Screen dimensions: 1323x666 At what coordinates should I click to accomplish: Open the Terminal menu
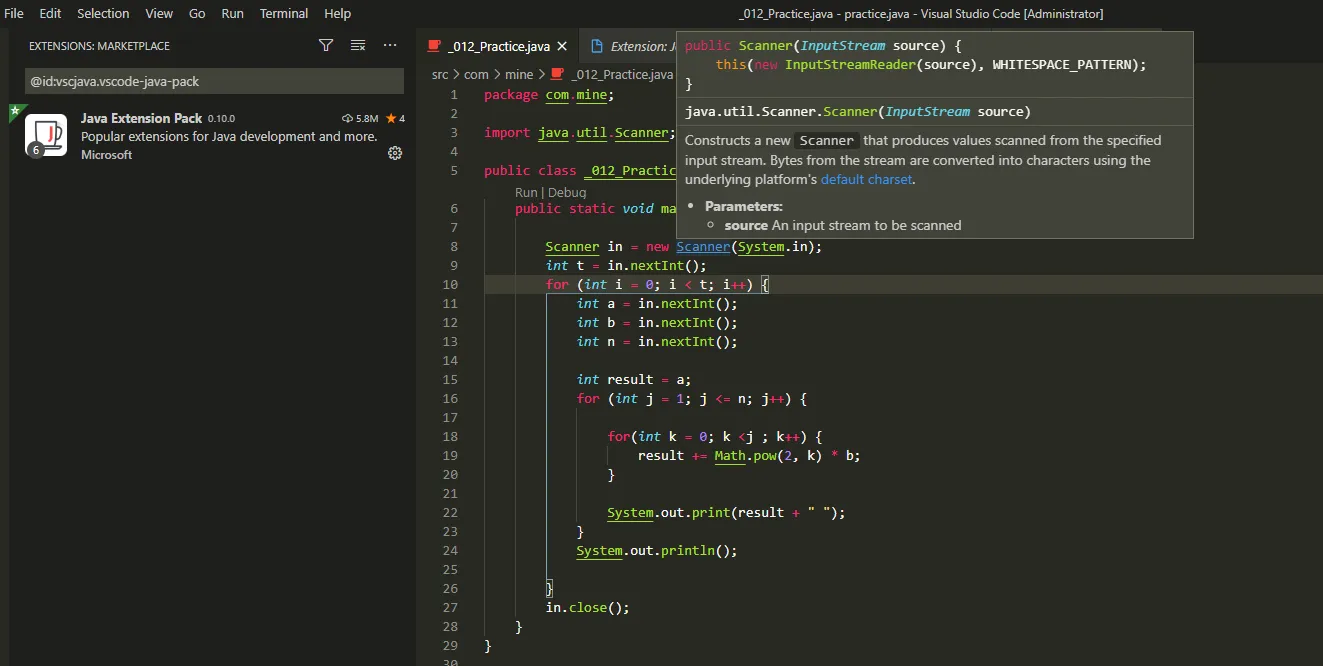(x=284, y=13)
